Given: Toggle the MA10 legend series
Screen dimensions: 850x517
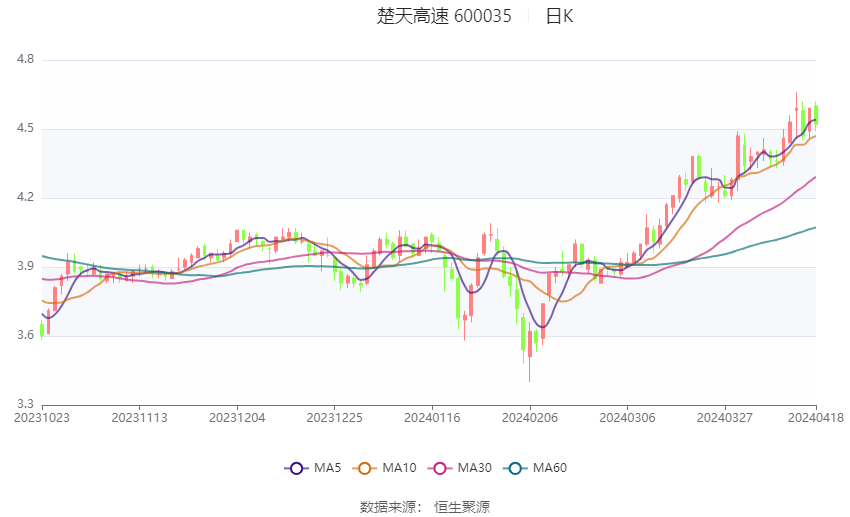Looking at the screenshot, I should [x=385, y=468].
